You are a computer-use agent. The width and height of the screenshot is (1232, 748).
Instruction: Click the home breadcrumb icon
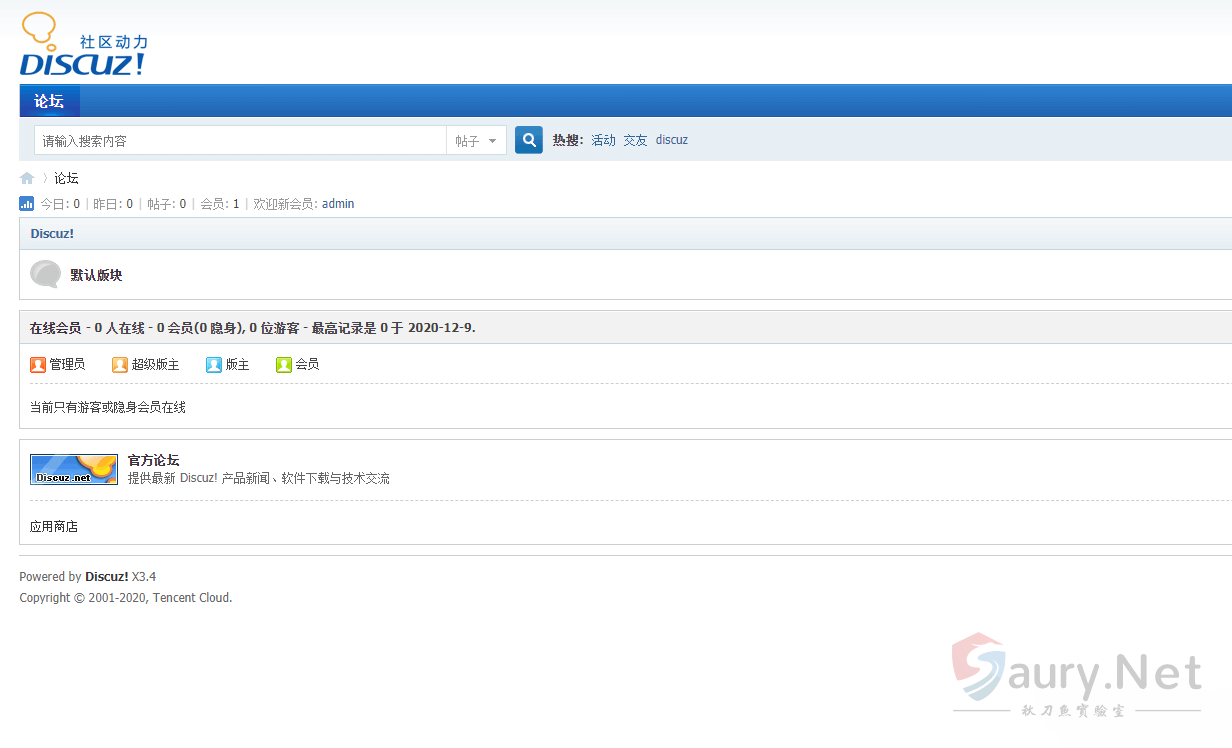pos(27,178)
